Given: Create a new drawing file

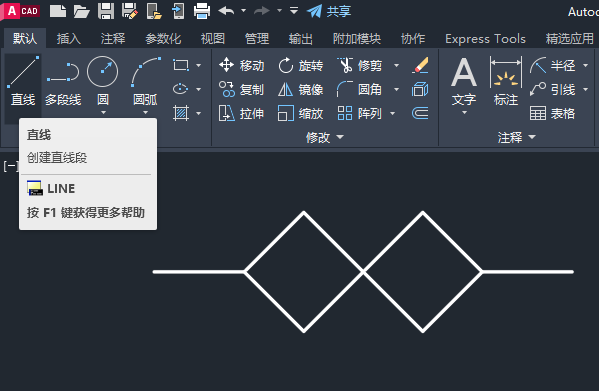Looking at the screenshot, I should coord(58,11).
